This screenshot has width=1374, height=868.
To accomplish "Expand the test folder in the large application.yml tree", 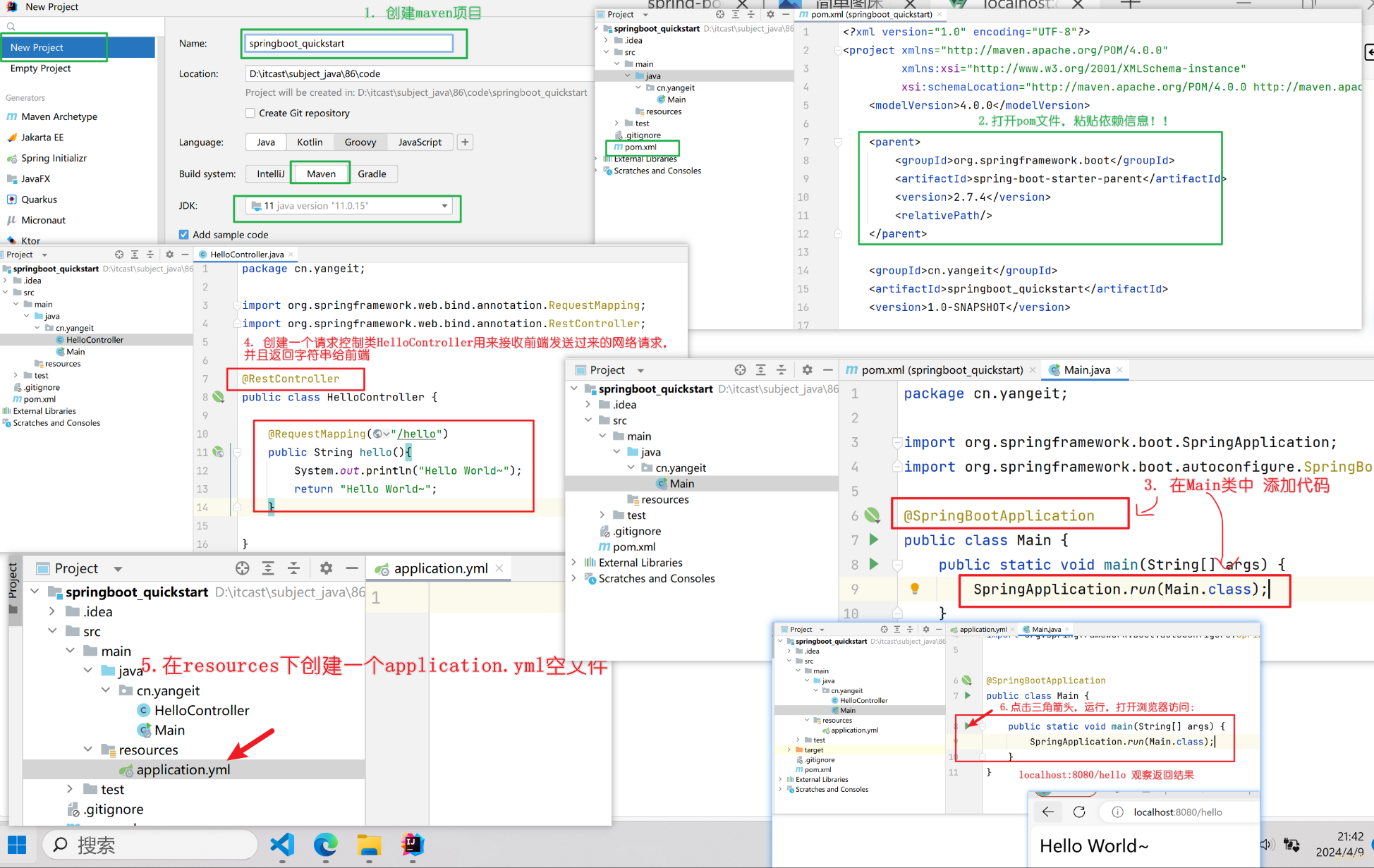I will tap(70, 789).
